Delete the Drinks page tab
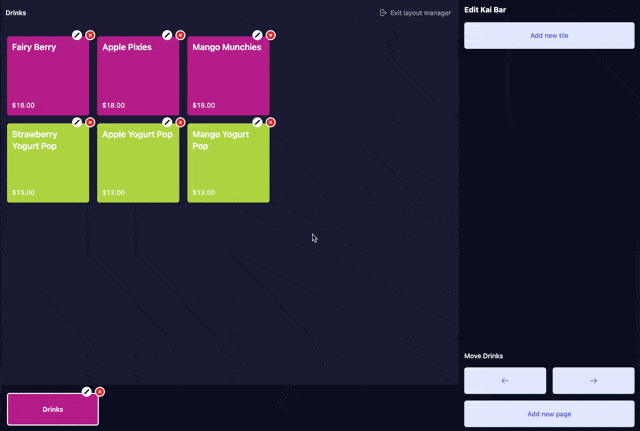The width and height of the screenshot is (640, 431). pos(100,391)
